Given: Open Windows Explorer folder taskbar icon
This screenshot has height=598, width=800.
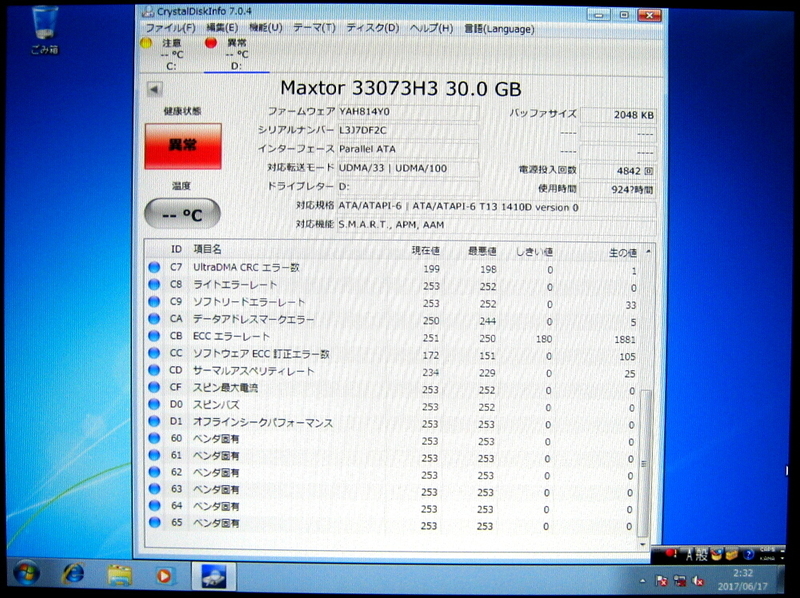Looking at the screenshot, I should (119, 576).
